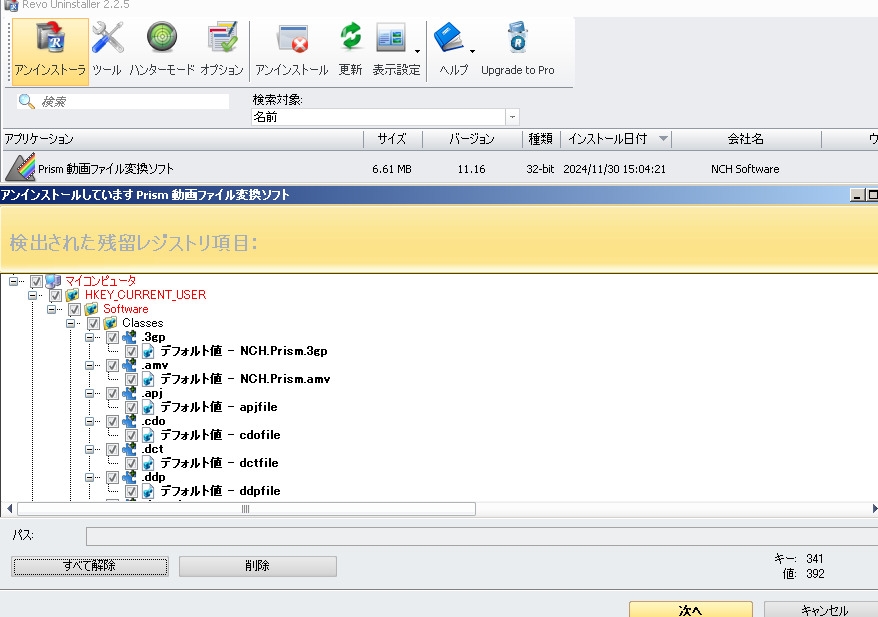Click the 更新 refresh icon
The height and width of the screenshot is (617, 878).
point(351,38)
